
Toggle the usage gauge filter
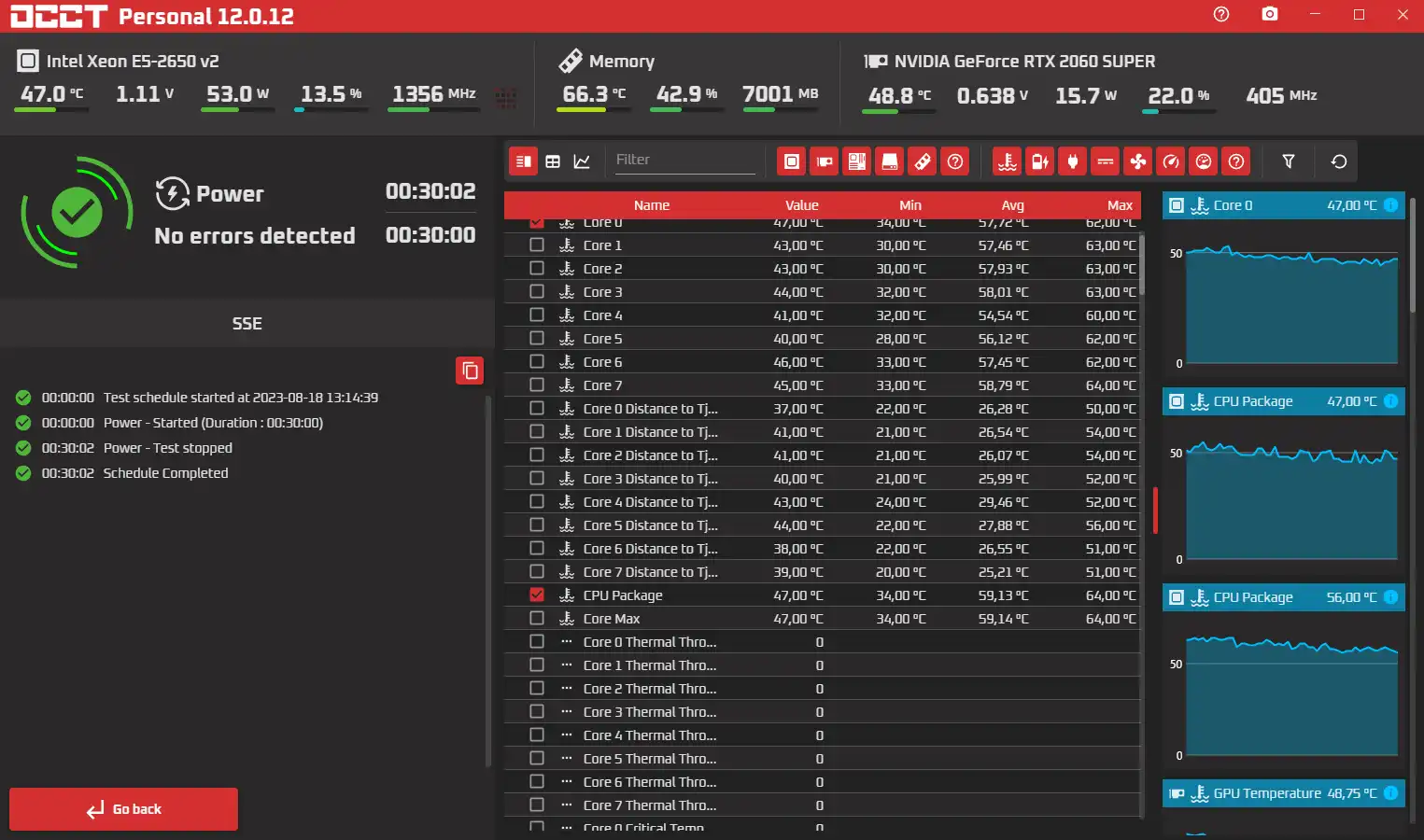click(1204, 161)
